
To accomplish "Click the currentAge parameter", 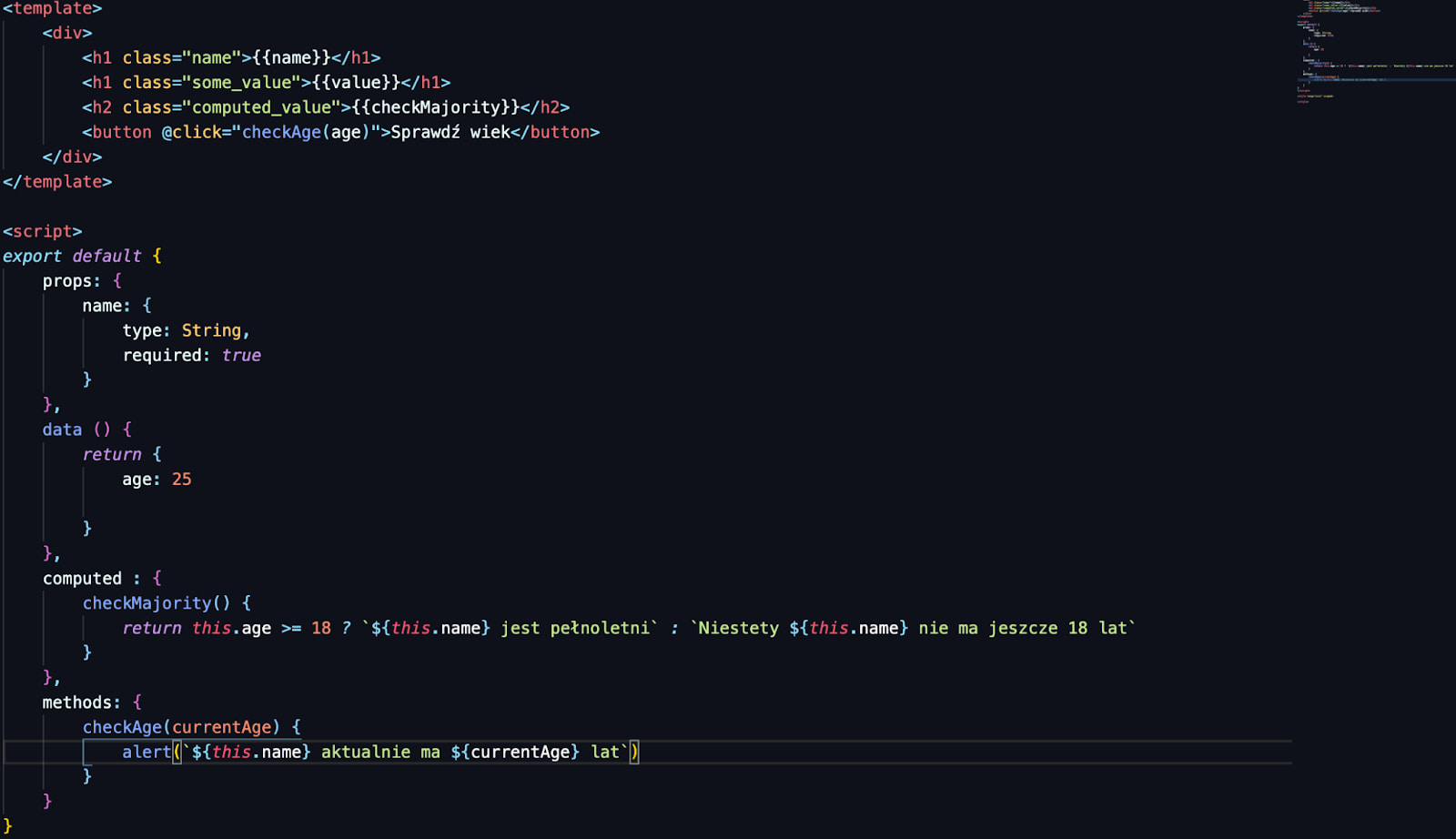I will tap(222, 727).
